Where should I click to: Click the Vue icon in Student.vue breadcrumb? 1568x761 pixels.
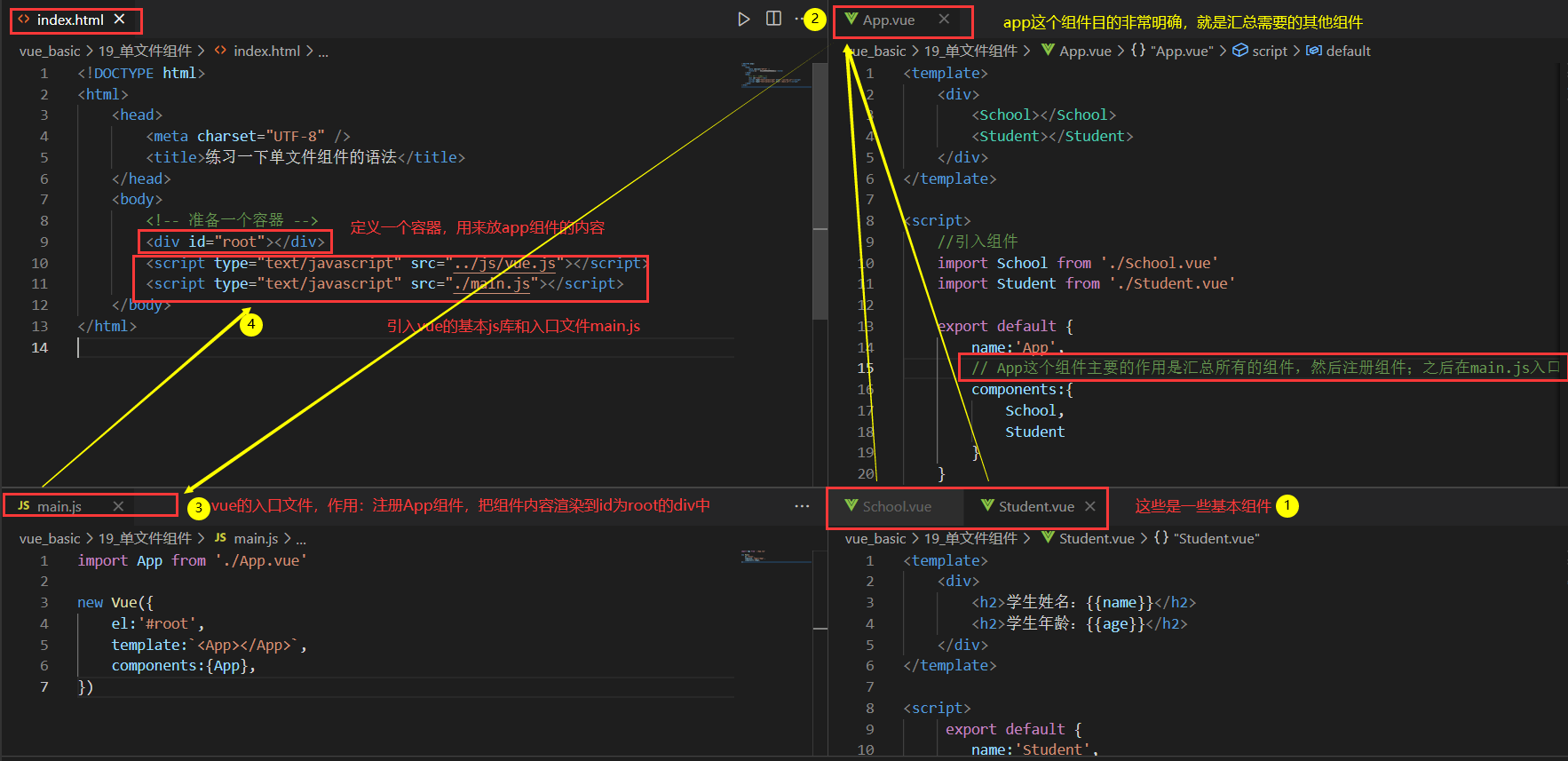click(x=1048, y=538)
